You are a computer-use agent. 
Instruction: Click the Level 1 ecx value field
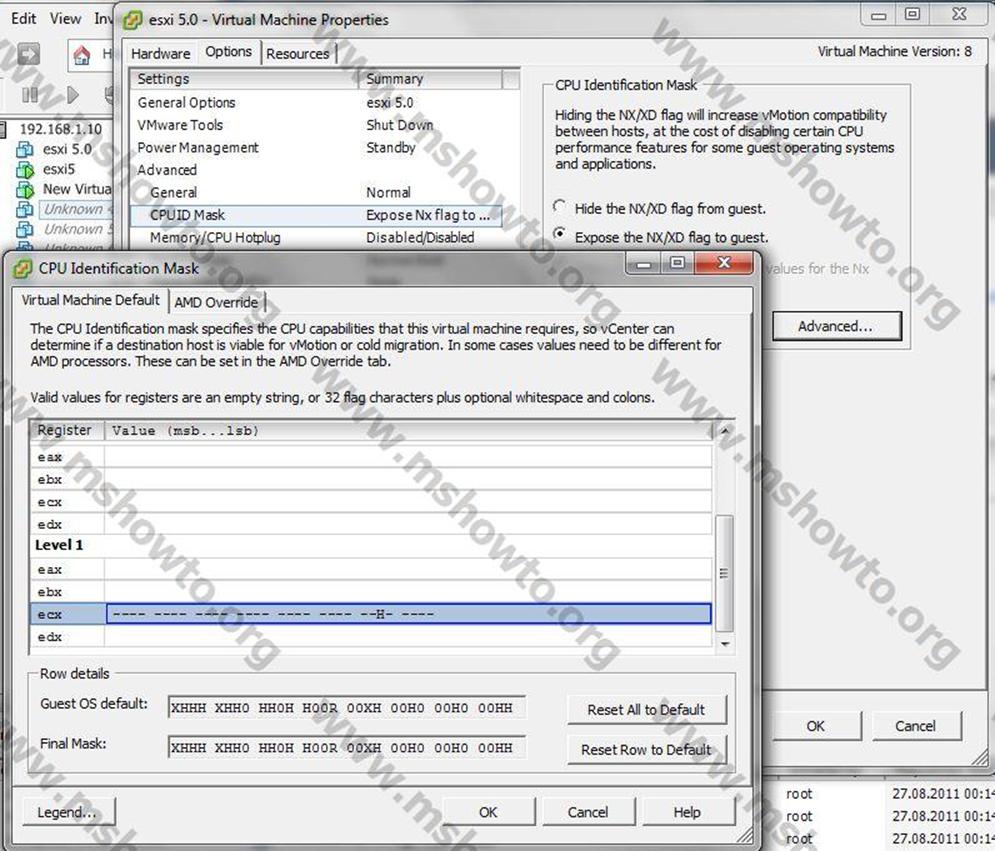point(408,614)
